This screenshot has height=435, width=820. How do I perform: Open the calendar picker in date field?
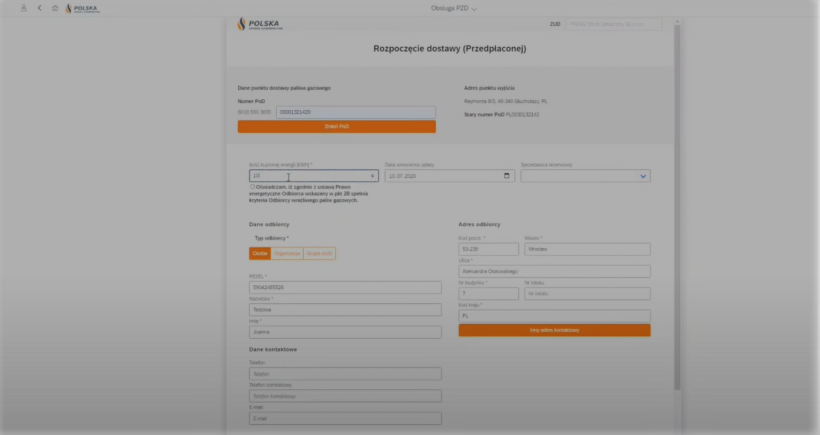pos(506,176)
